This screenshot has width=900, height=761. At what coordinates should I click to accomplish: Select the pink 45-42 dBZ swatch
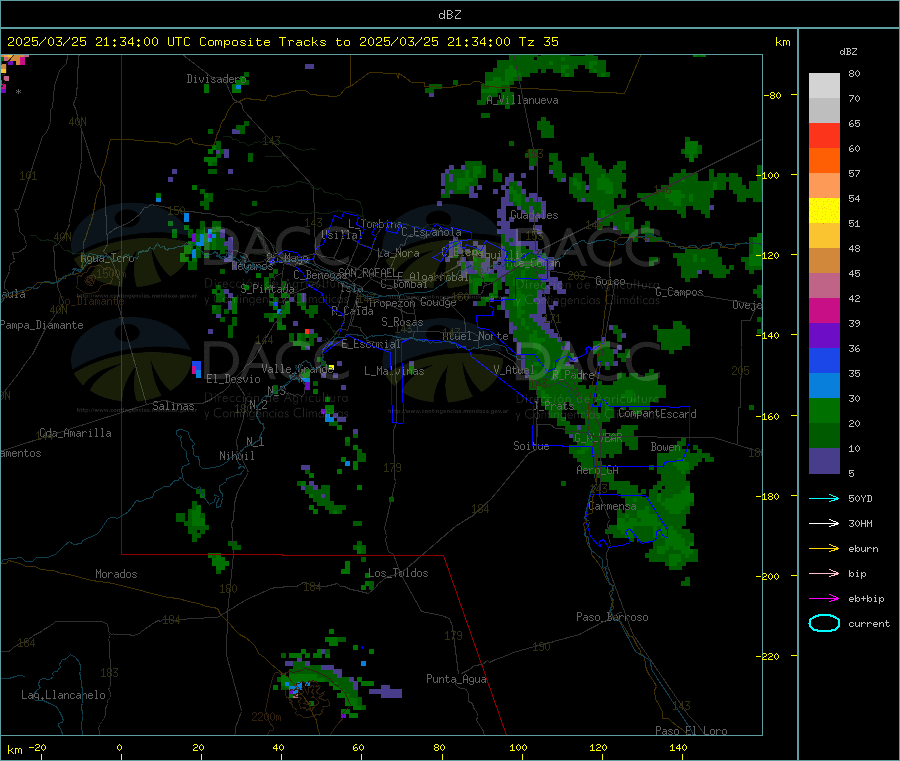[x=824, y=285]
